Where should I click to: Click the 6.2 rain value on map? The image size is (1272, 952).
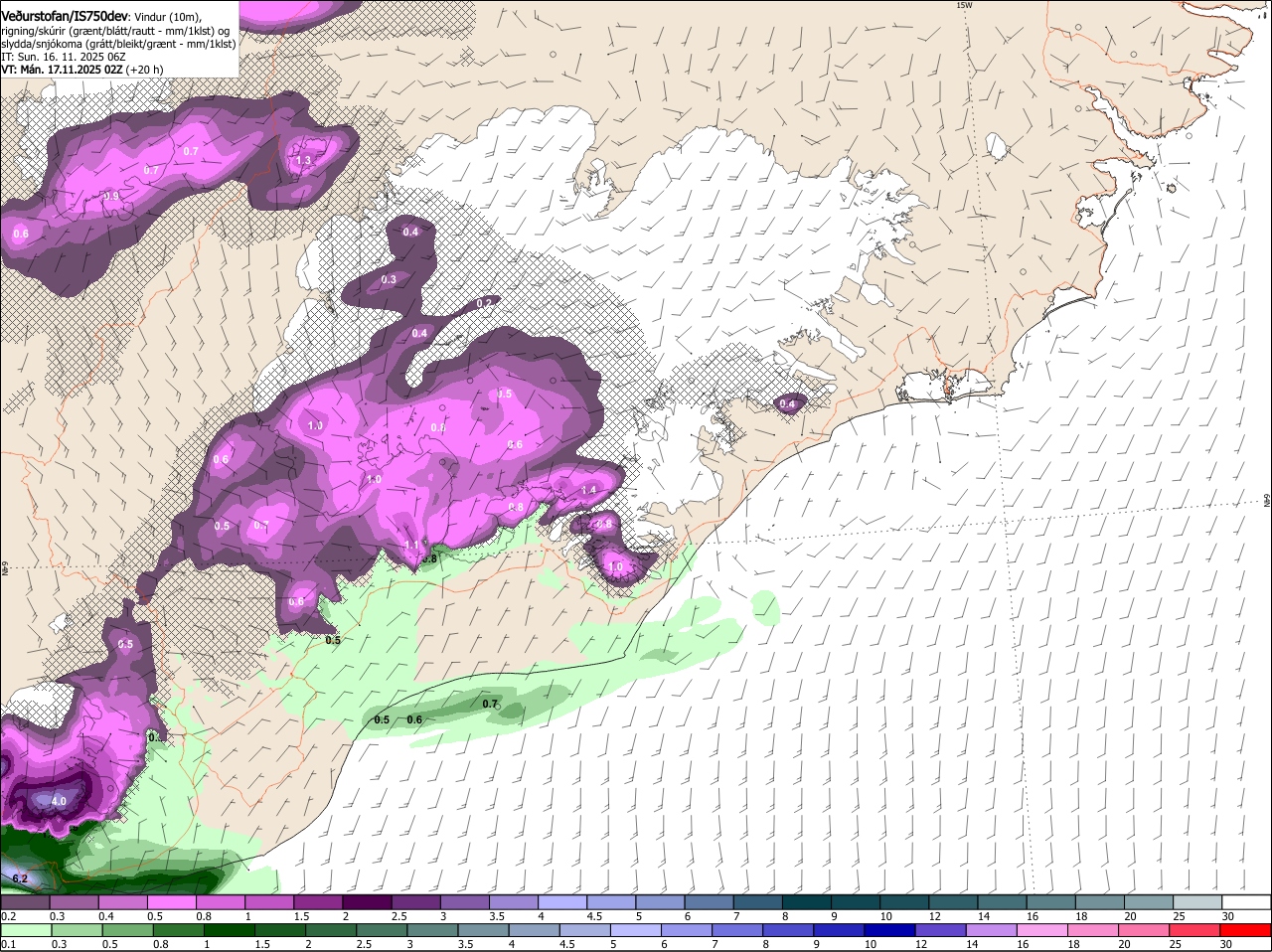(20, 878)
